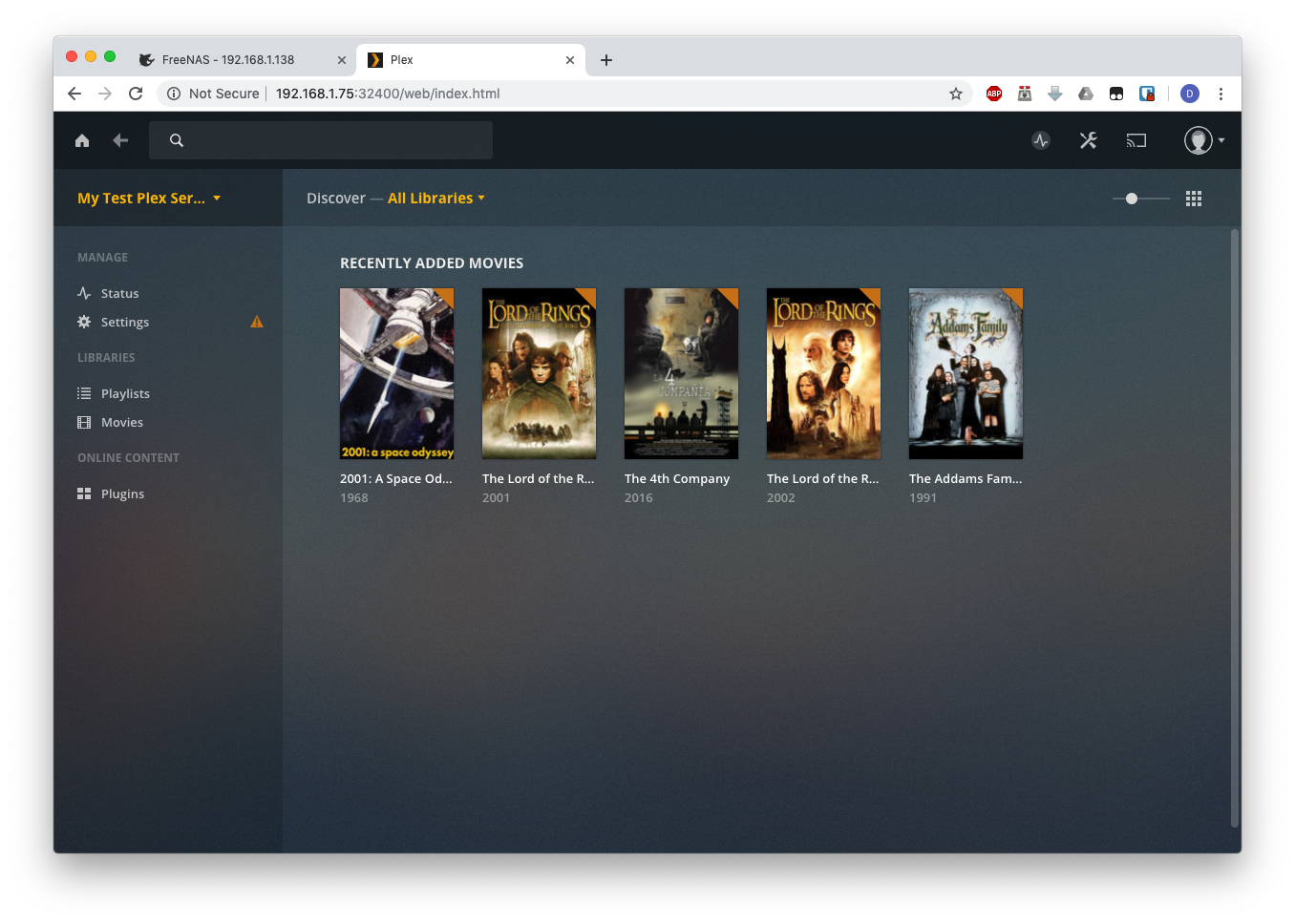Click the poster size slider handle
1295x924 pixels.
[1132, 199]
